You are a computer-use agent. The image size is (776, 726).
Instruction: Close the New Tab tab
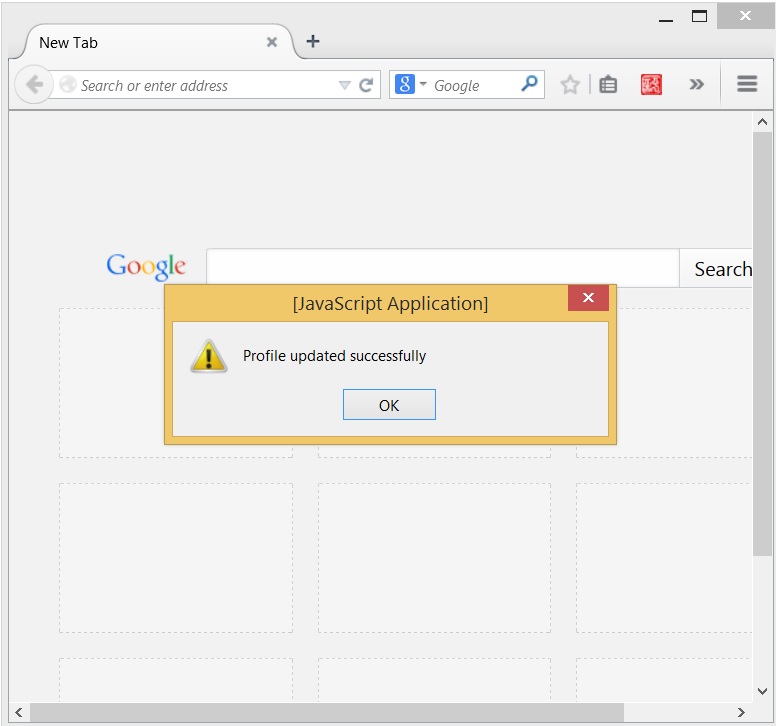(272, 42)
